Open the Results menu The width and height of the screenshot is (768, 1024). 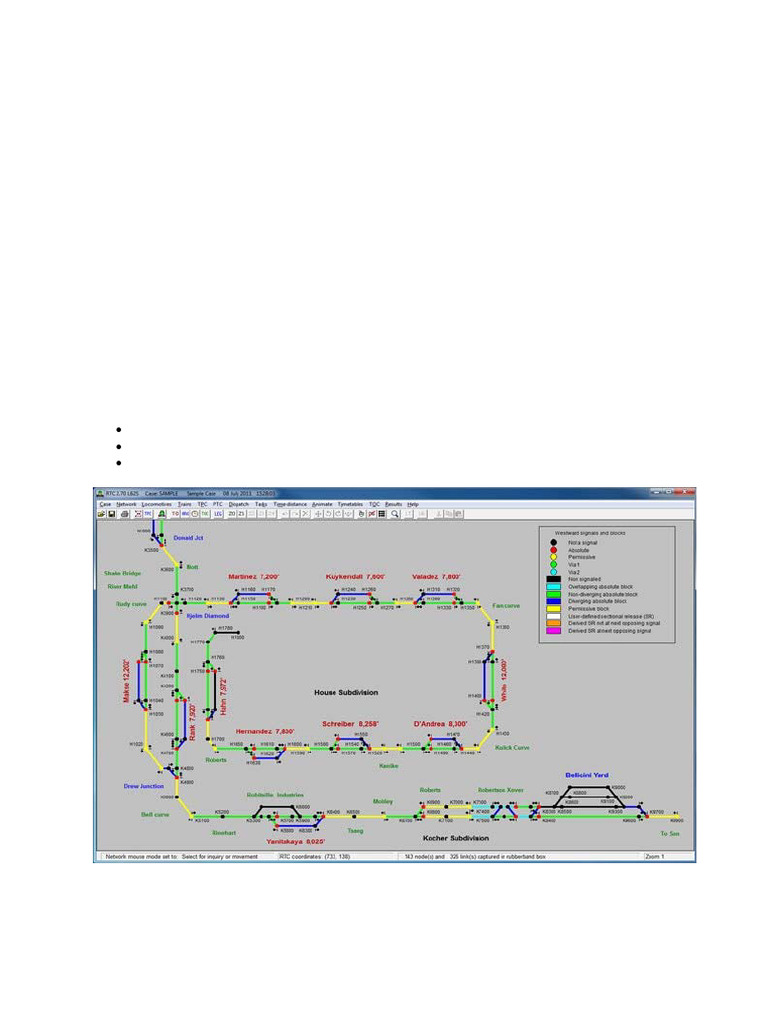[393, 504]
